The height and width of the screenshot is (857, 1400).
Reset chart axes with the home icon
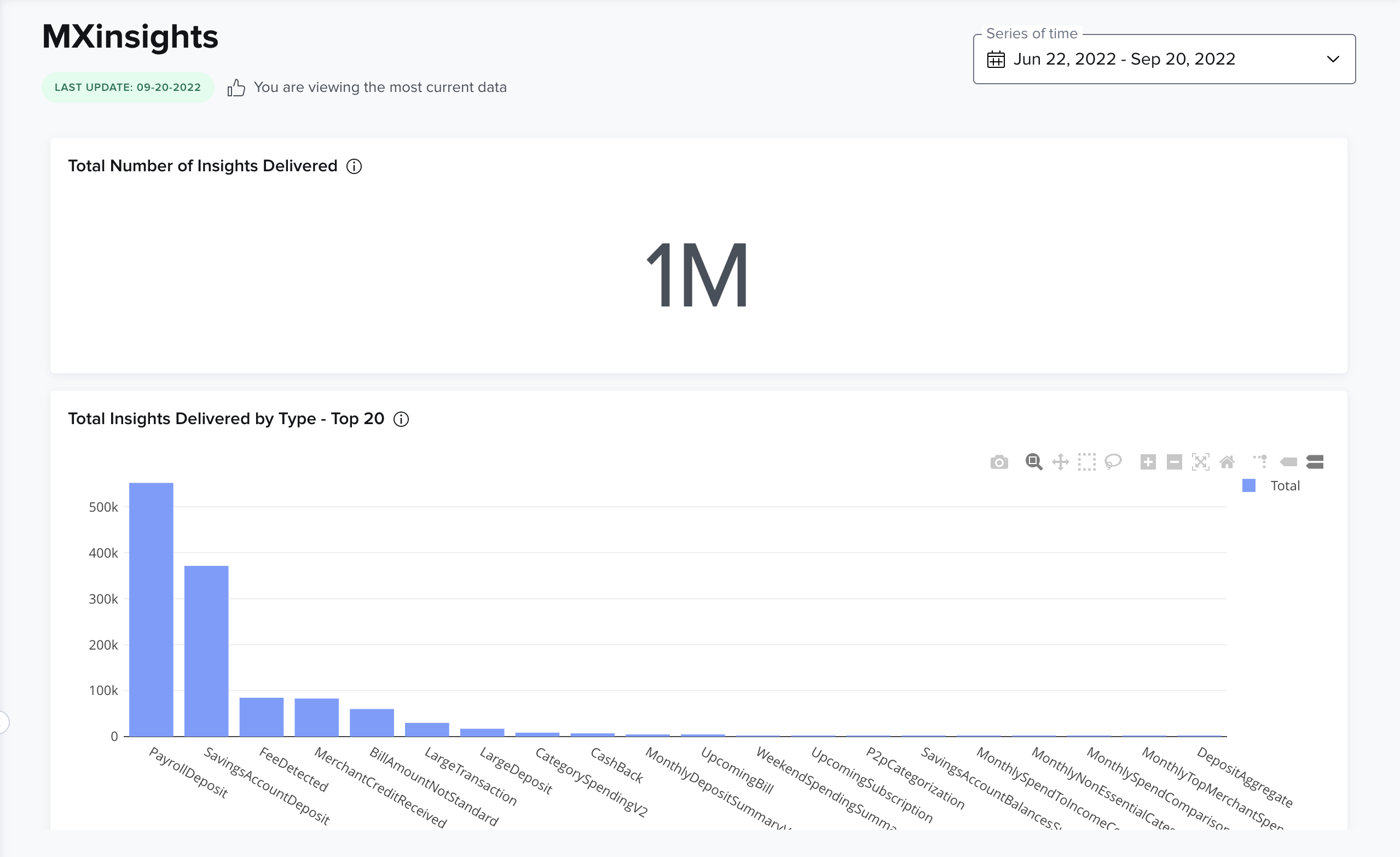coord(1227,462)
